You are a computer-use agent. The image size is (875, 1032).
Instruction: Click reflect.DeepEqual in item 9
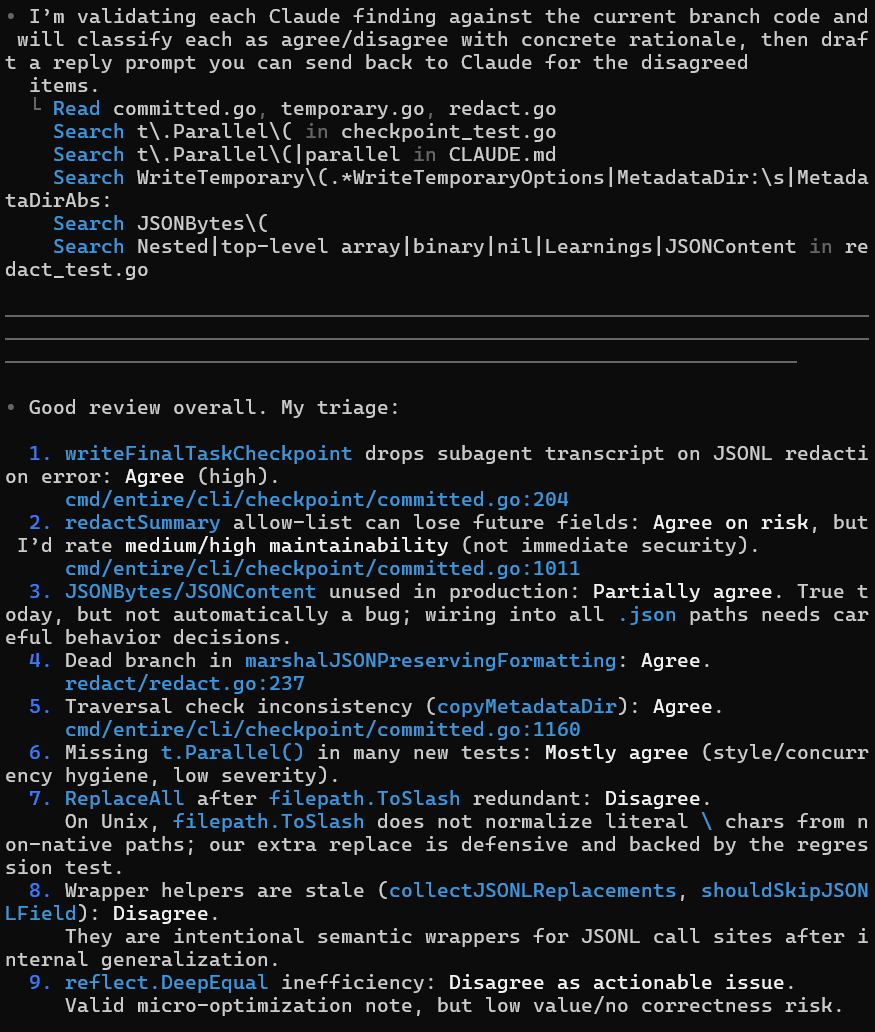click(x=167, y=983)
